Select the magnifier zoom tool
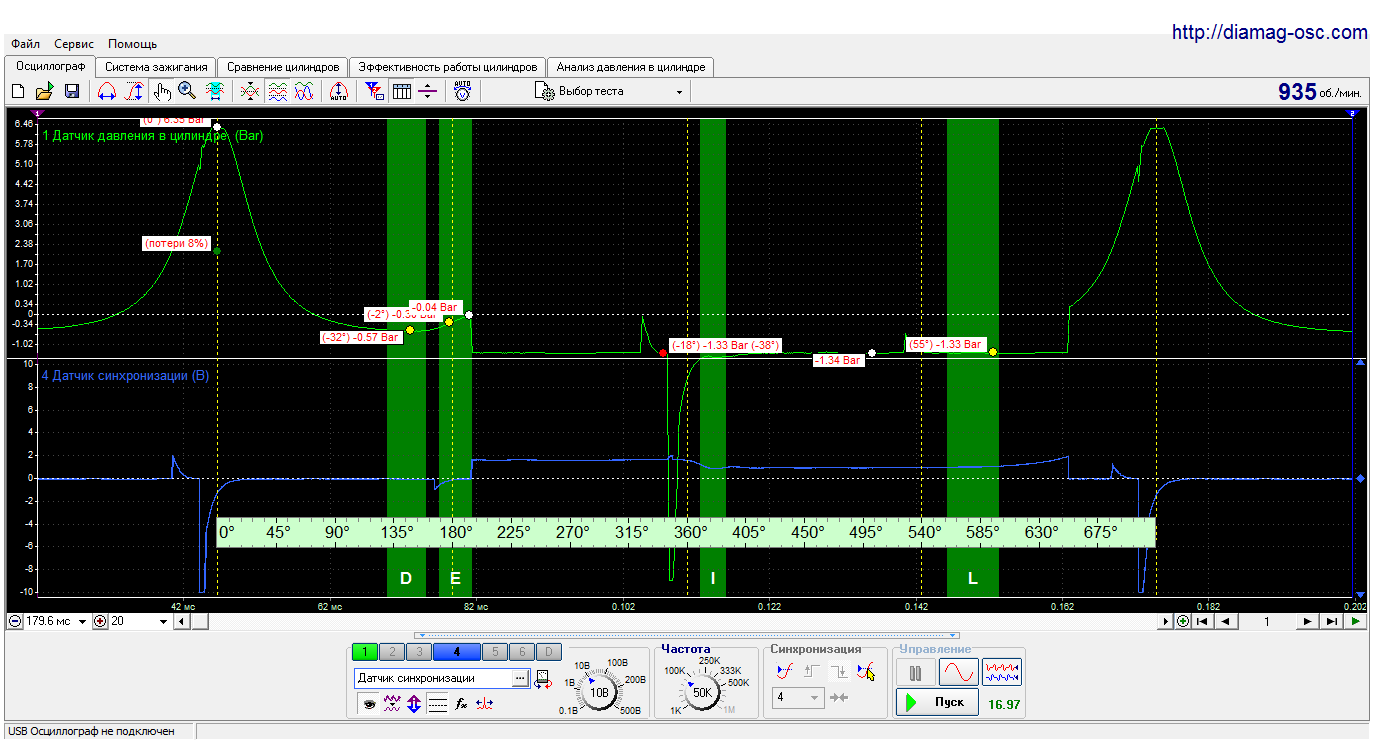1382x744 pixels. pos(187,91)
